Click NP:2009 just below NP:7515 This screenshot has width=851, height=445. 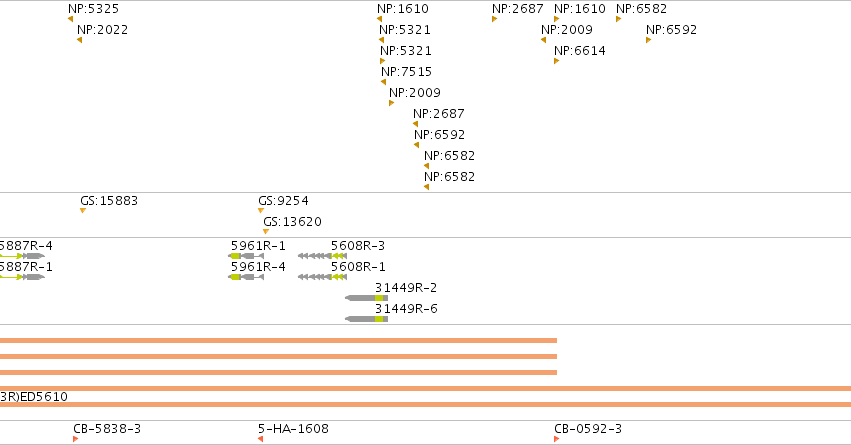point(415,93)
